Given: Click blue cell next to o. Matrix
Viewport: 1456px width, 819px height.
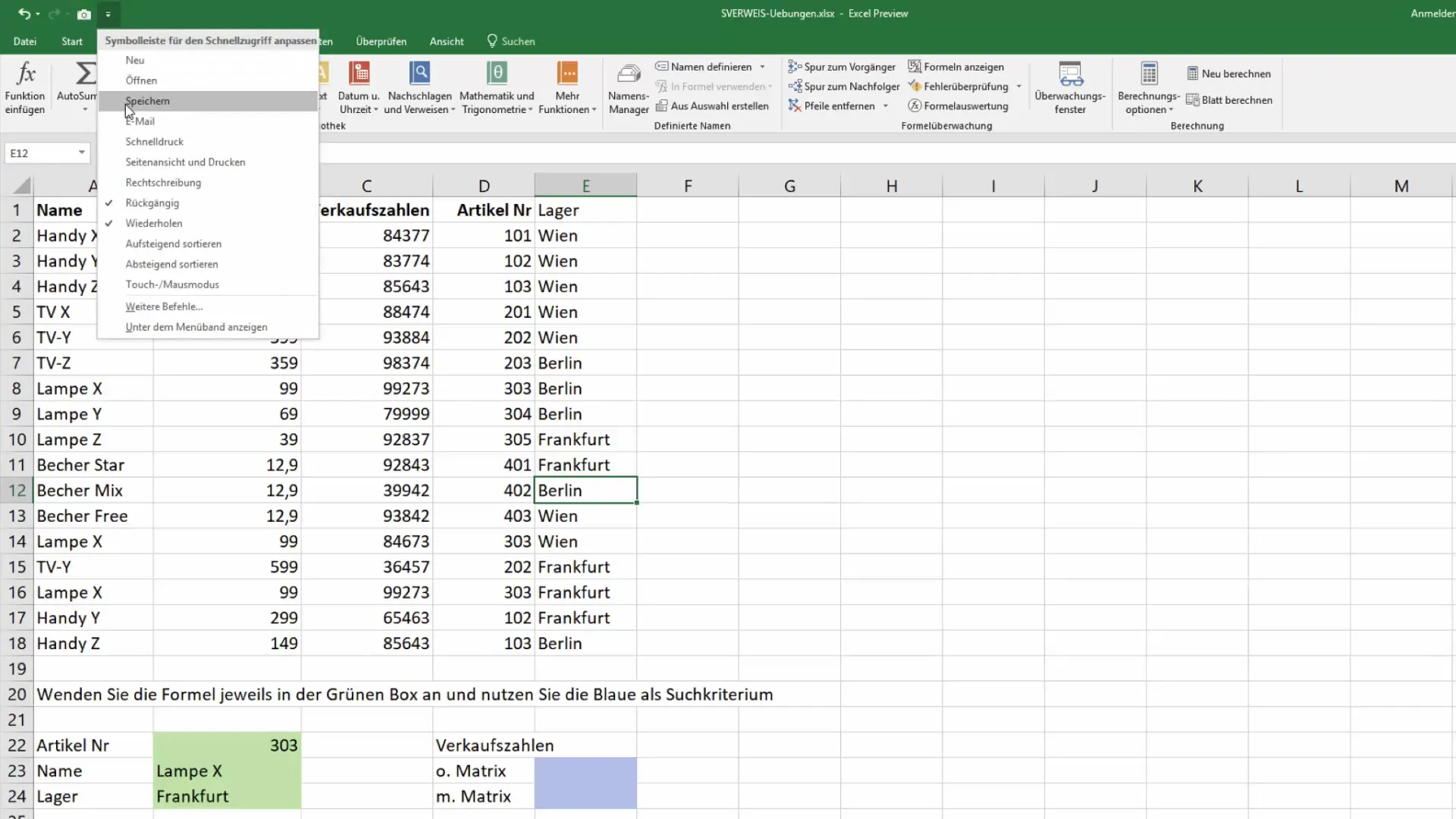Looking at the screenshot, I should pos(585,770).
